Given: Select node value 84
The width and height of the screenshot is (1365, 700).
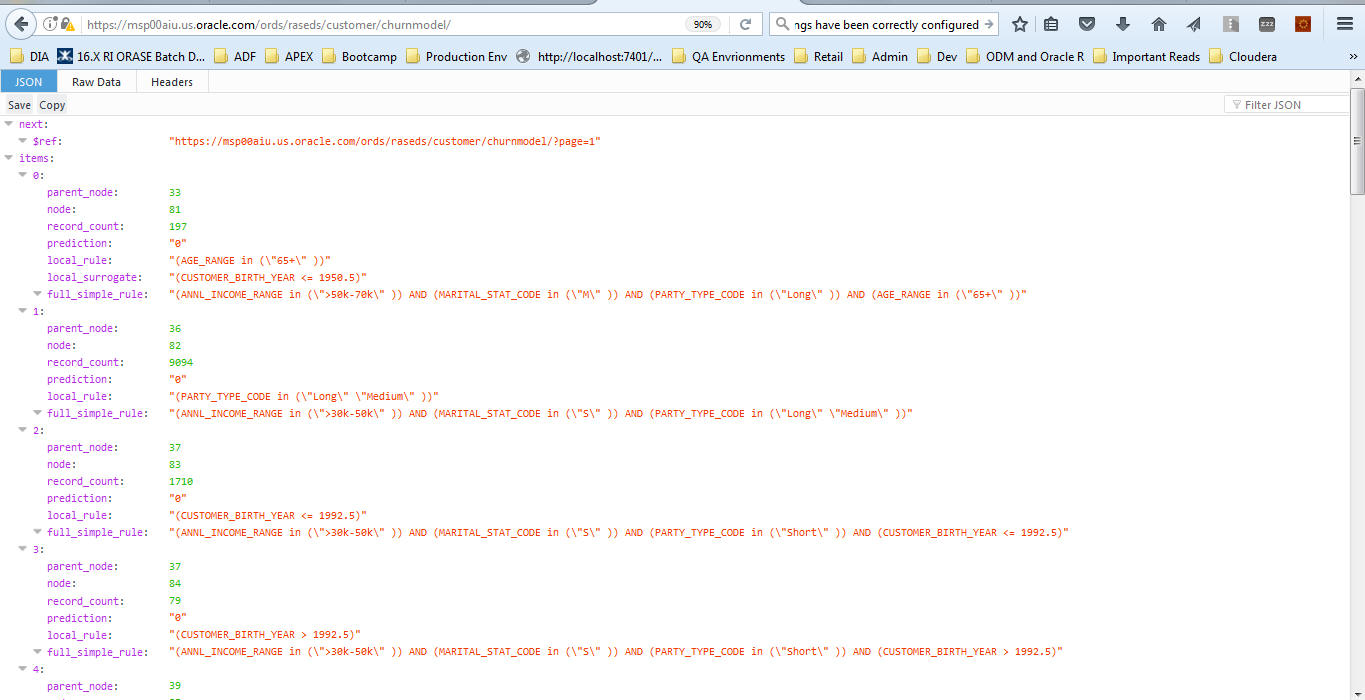Looking at the screenshot, I should tap(175, 583).
